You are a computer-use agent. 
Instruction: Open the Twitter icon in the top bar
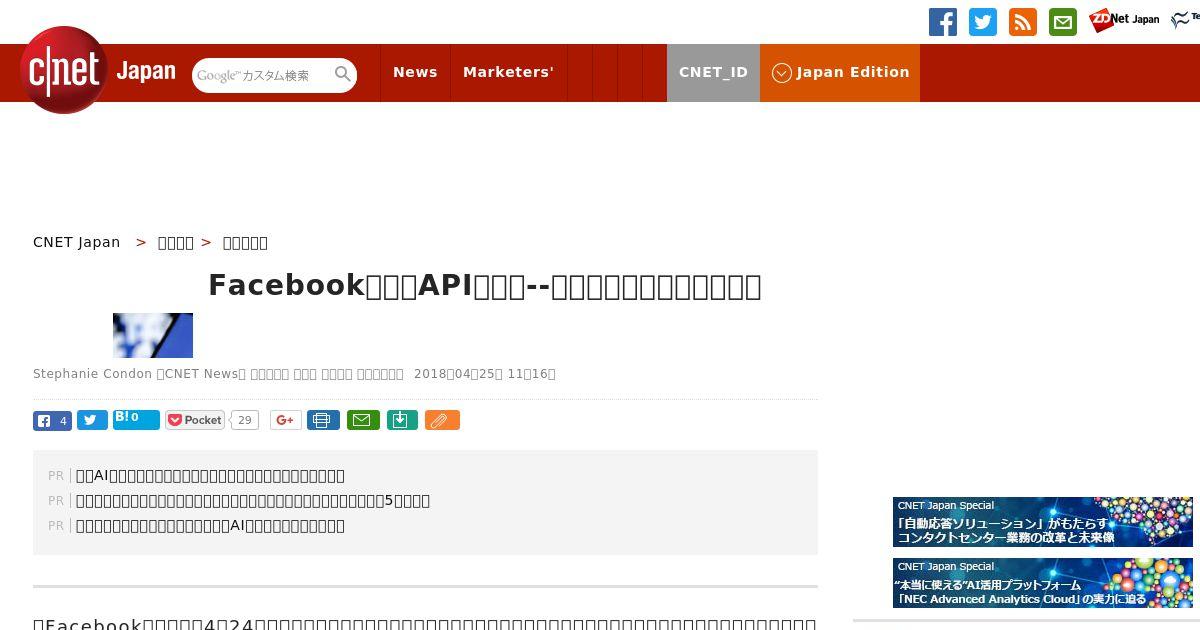pyautogui.click(x=983, y=22)
